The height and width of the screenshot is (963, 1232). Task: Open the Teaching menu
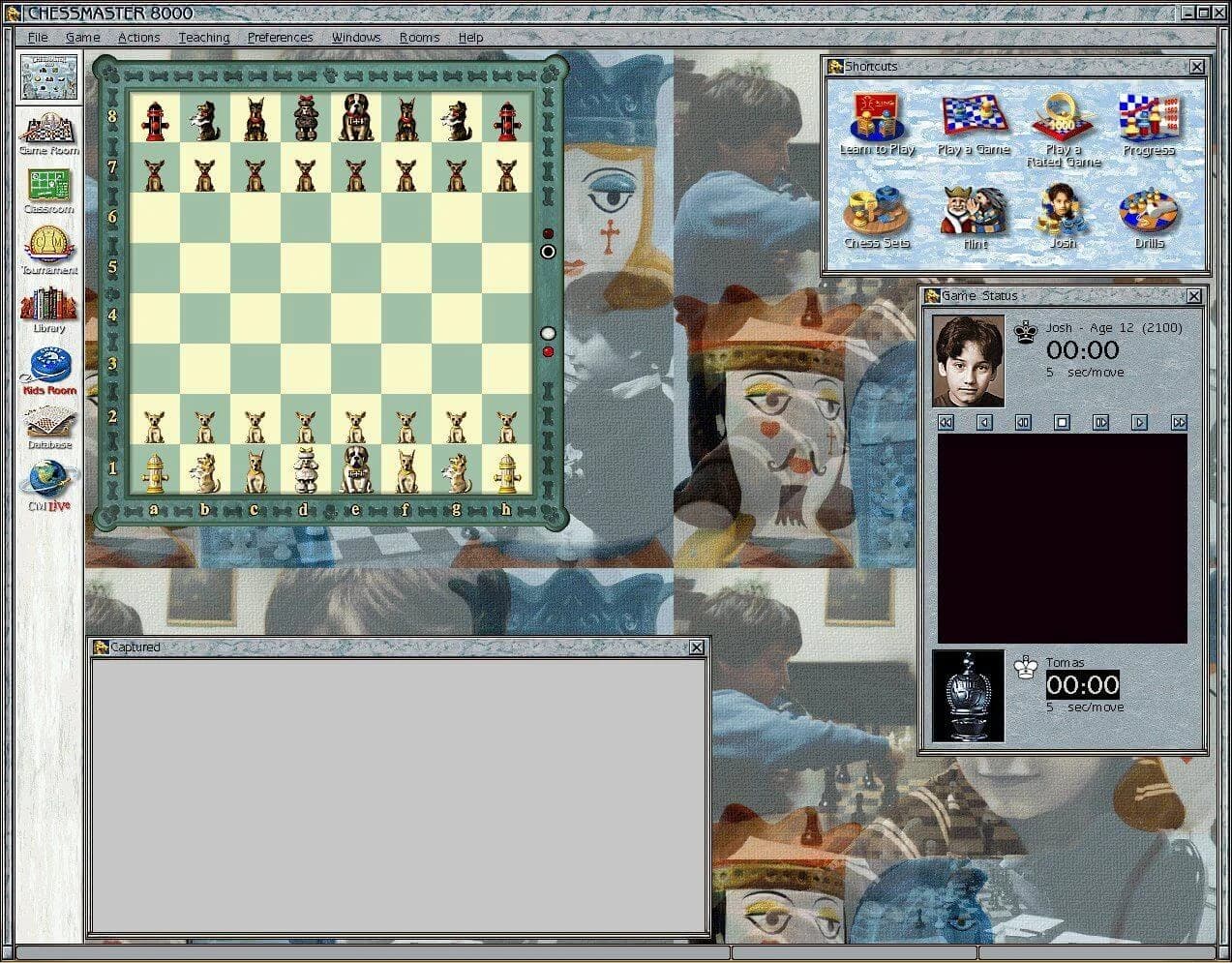coord(203,37)
